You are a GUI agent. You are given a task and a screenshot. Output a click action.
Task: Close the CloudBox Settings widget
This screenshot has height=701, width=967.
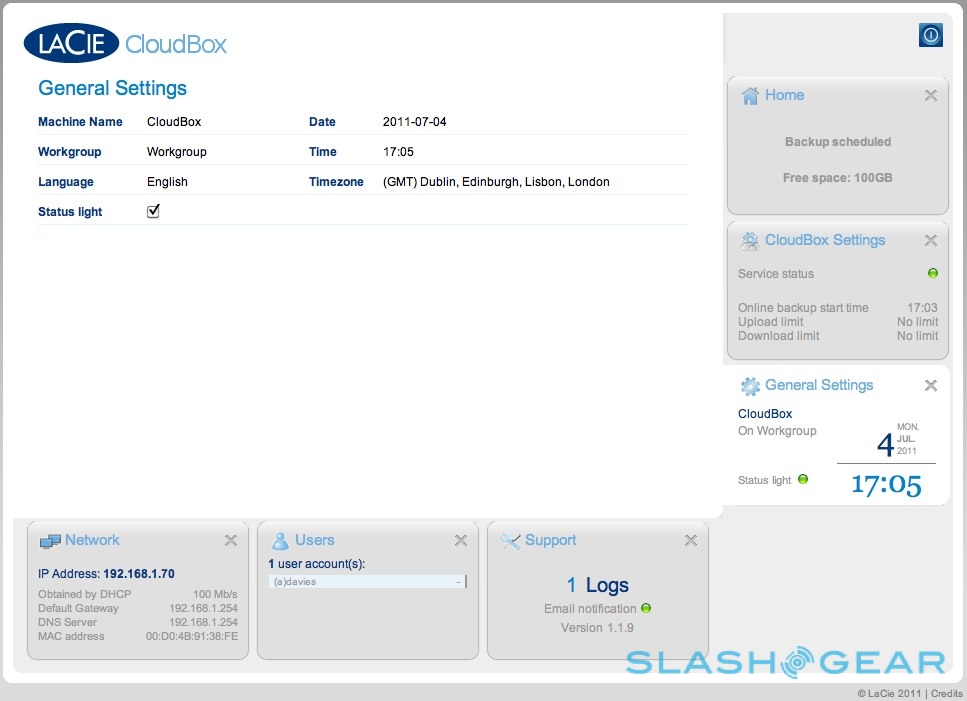(931, 241)
